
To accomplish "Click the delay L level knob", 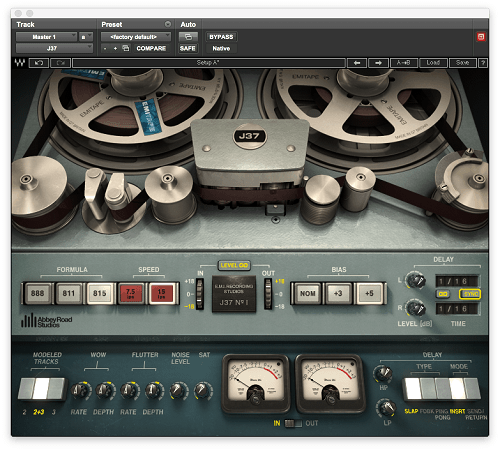I will click(x=416, y=280).
